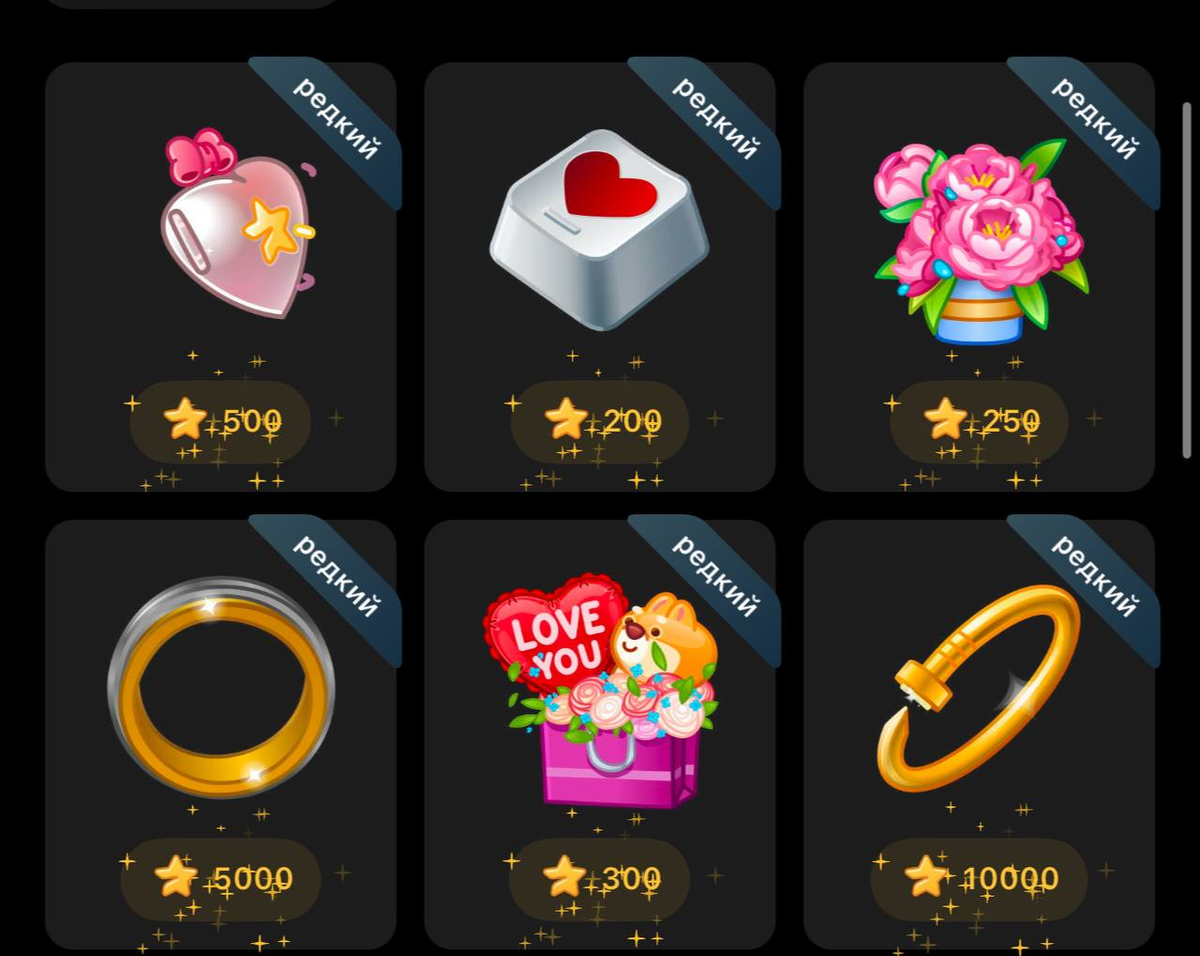
Task: Buy the ring for 5000 stars
Action: click(x=221, y=879)
